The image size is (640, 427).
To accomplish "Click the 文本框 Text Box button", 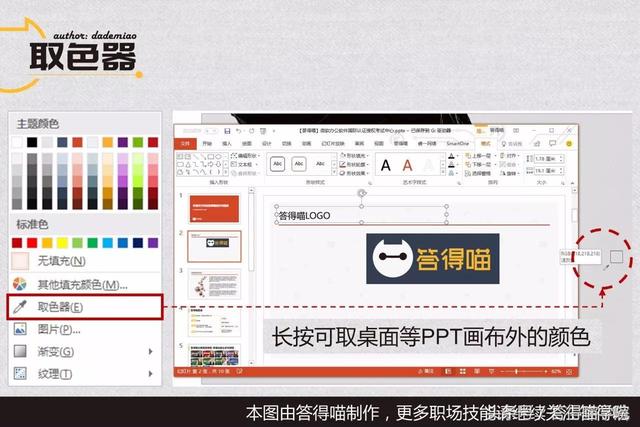I will 242,165.
